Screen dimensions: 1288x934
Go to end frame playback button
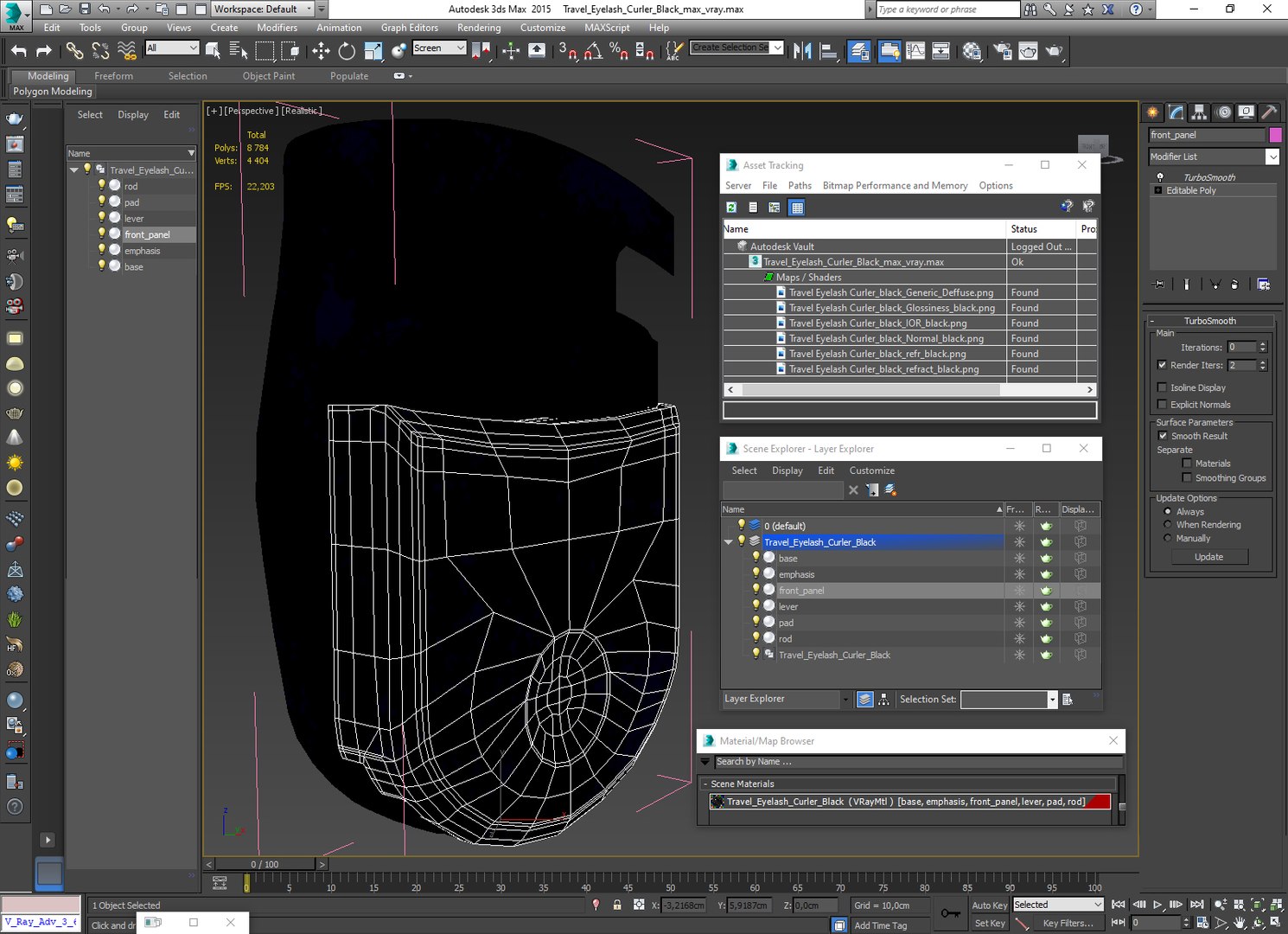1197,905
